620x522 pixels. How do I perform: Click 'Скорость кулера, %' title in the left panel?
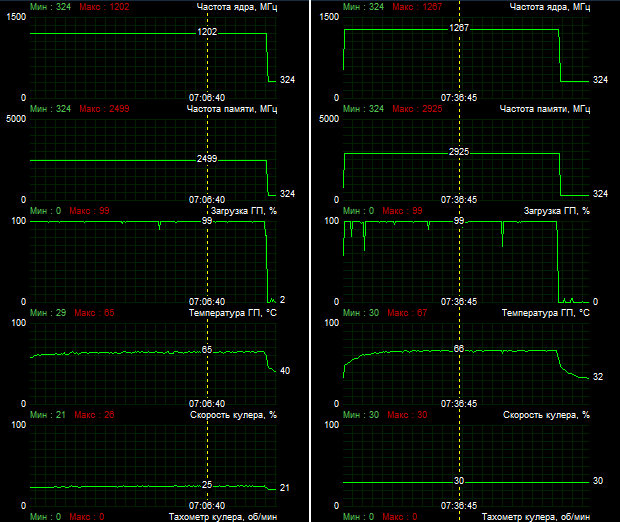coord(233,415)
